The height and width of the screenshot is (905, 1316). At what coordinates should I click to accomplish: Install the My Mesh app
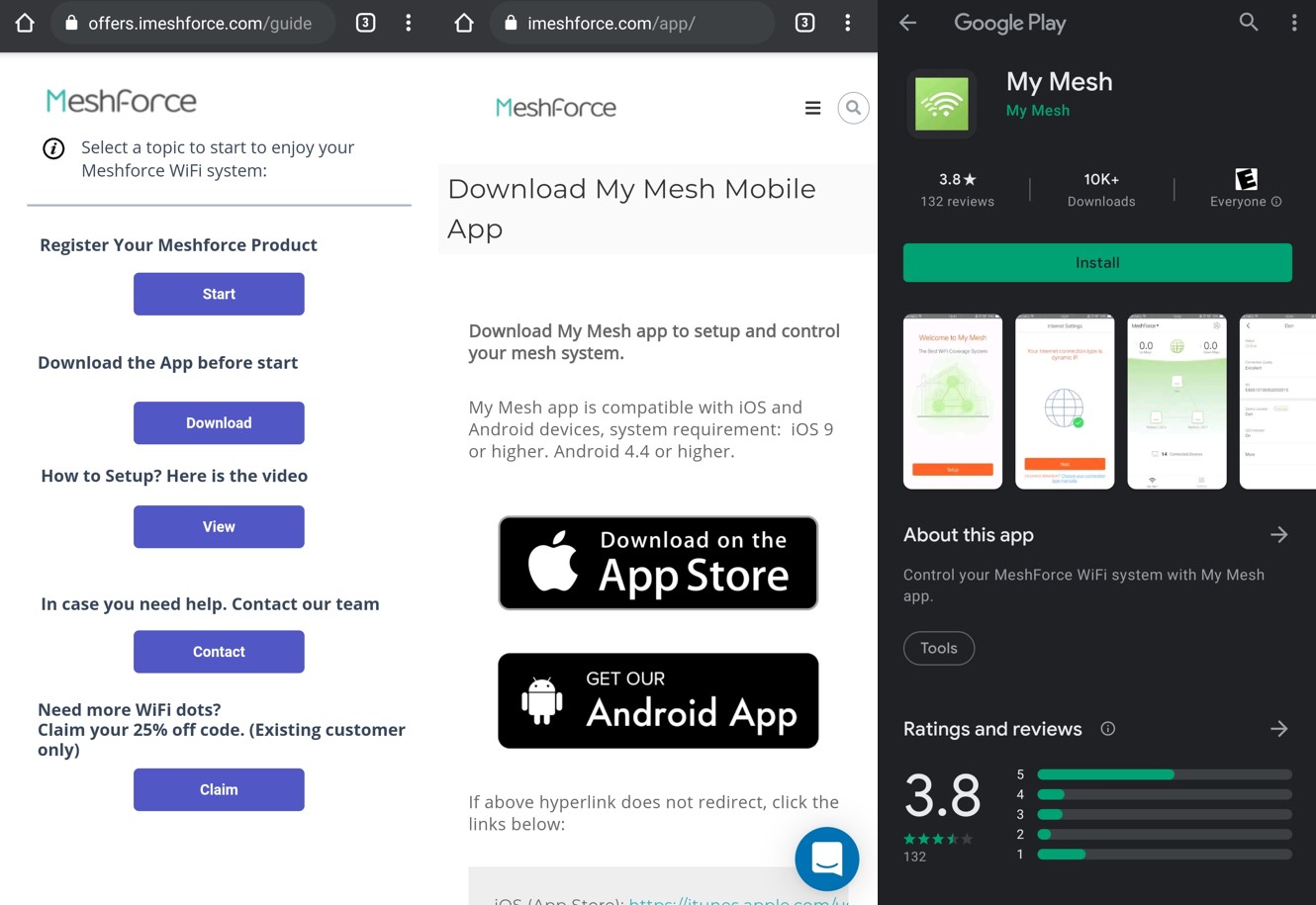click(x=1097, y=262)
